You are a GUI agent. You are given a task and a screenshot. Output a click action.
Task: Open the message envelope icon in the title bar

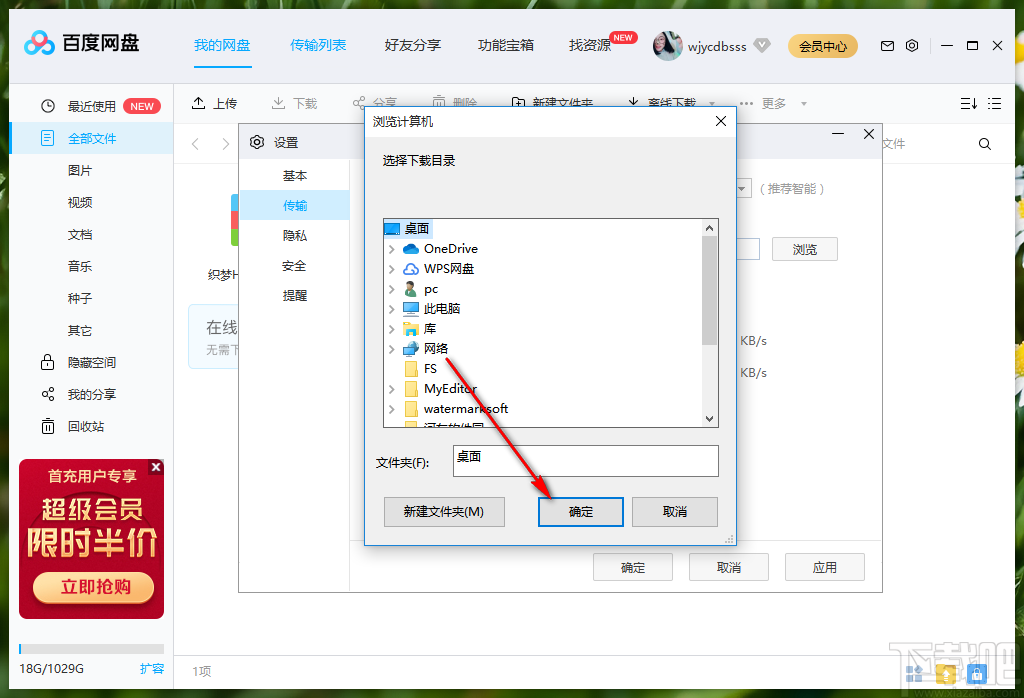(x=887, y=45)
